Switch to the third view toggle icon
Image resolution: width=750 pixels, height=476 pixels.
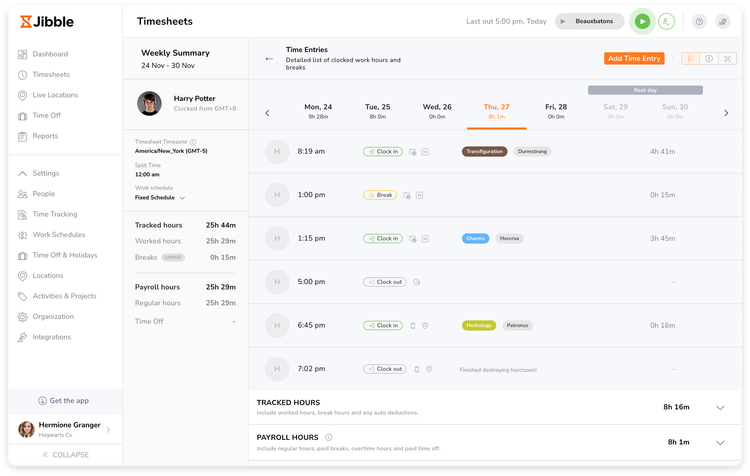727,58
